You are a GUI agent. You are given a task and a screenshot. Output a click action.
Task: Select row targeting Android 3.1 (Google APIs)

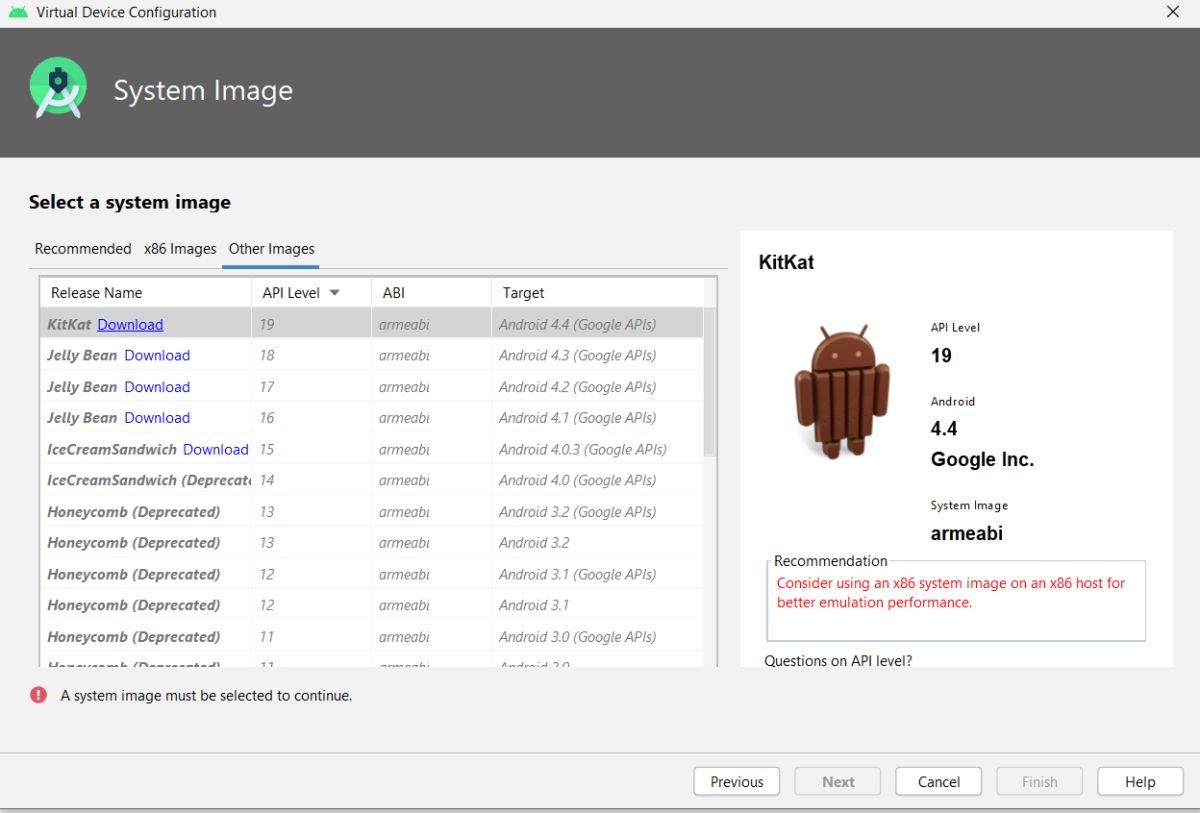(372, 574)
